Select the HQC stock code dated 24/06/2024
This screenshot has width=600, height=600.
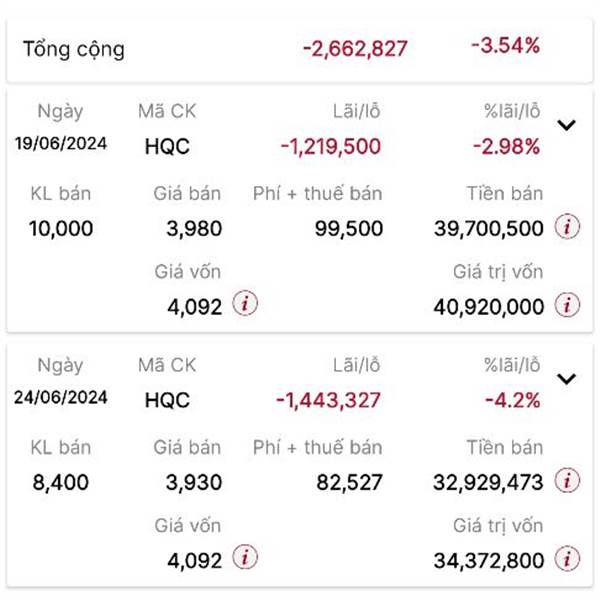(167, 400)
